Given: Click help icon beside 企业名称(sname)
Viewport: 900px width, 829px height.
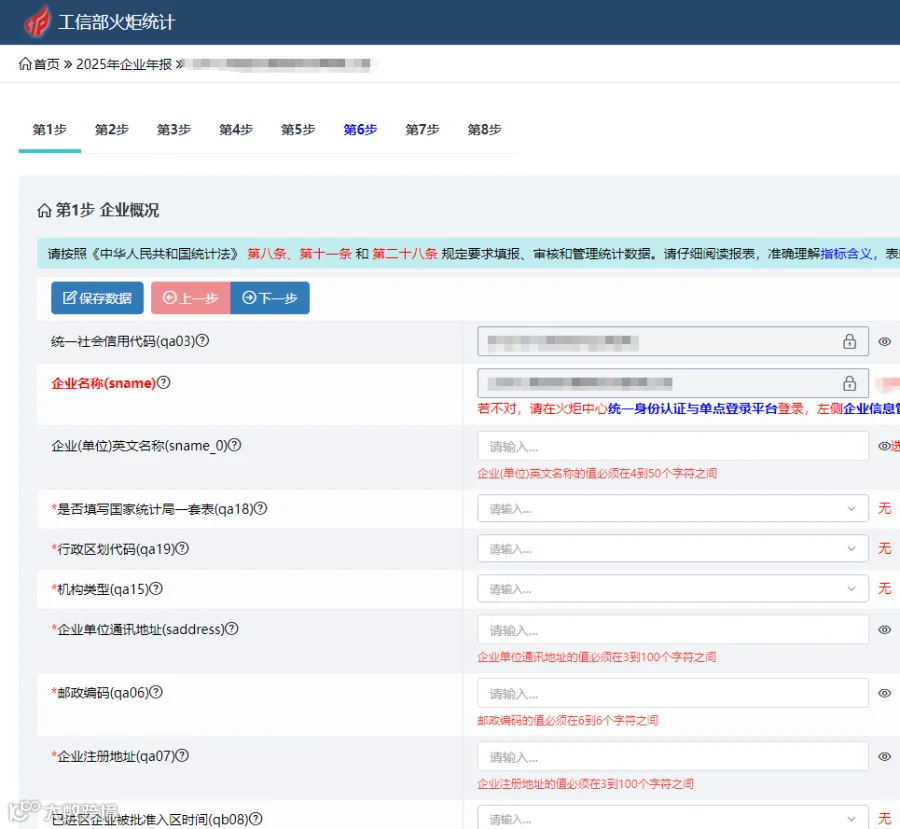Looking at the screenshot, I should 164,382.
